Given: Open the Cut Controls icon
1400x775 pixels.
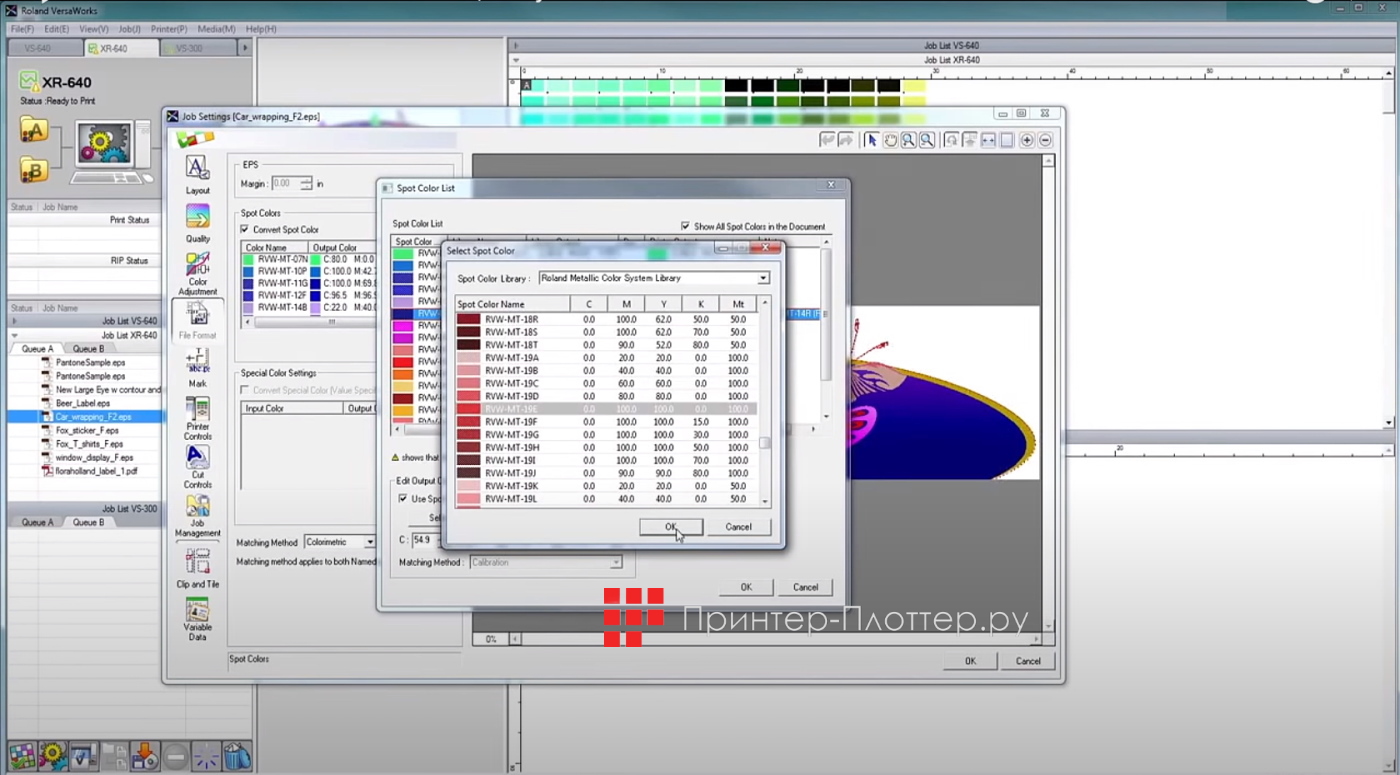Looking at the screenshot, I should click(197, 460).
